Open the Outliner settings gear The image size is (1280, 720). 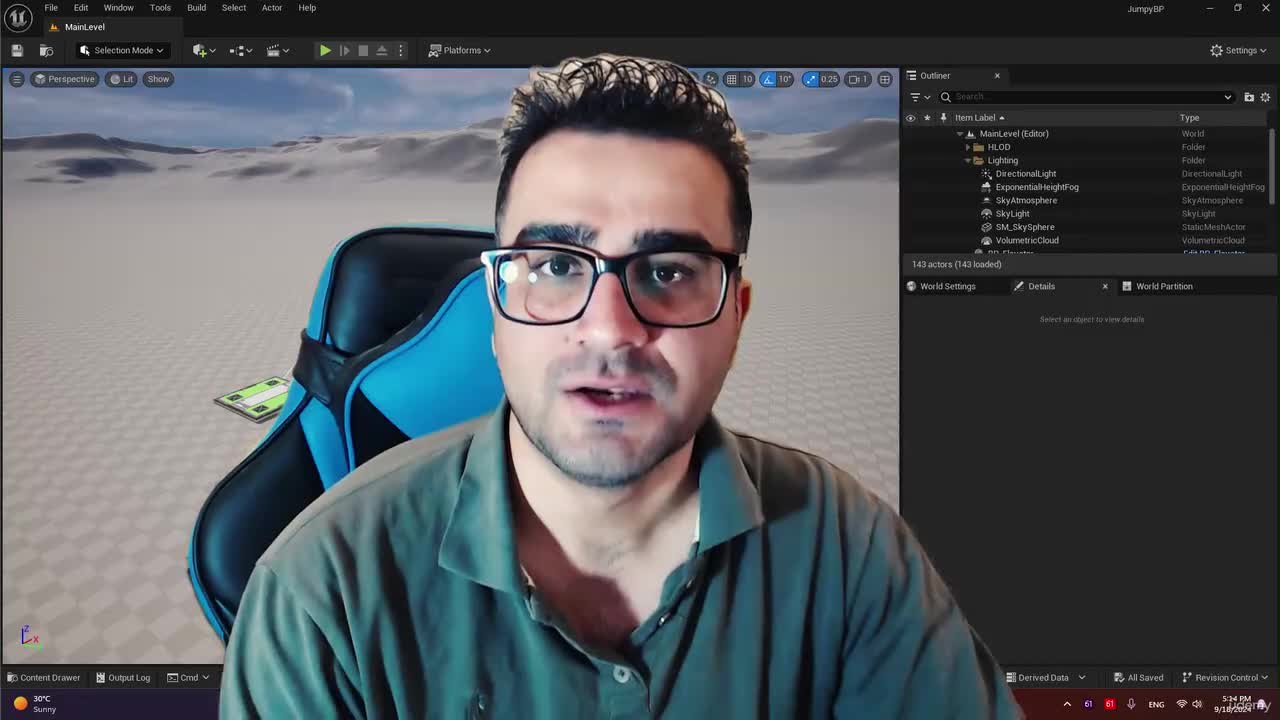1265,97
